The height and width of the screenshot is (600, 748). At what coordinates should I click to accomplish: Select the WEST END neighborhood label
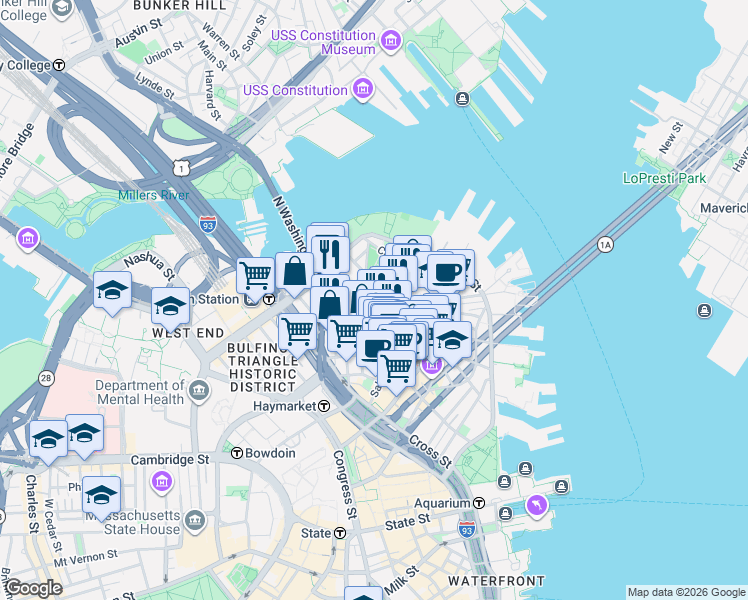[188, 333]
